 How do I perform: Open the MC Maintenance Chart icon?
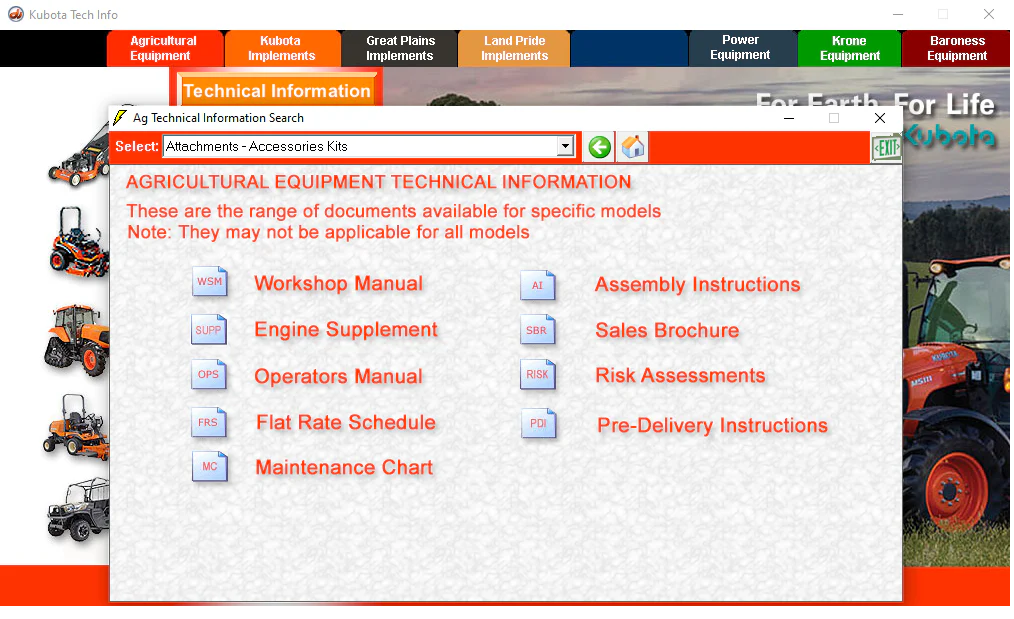pyautogui.click(x=210, y=467)
